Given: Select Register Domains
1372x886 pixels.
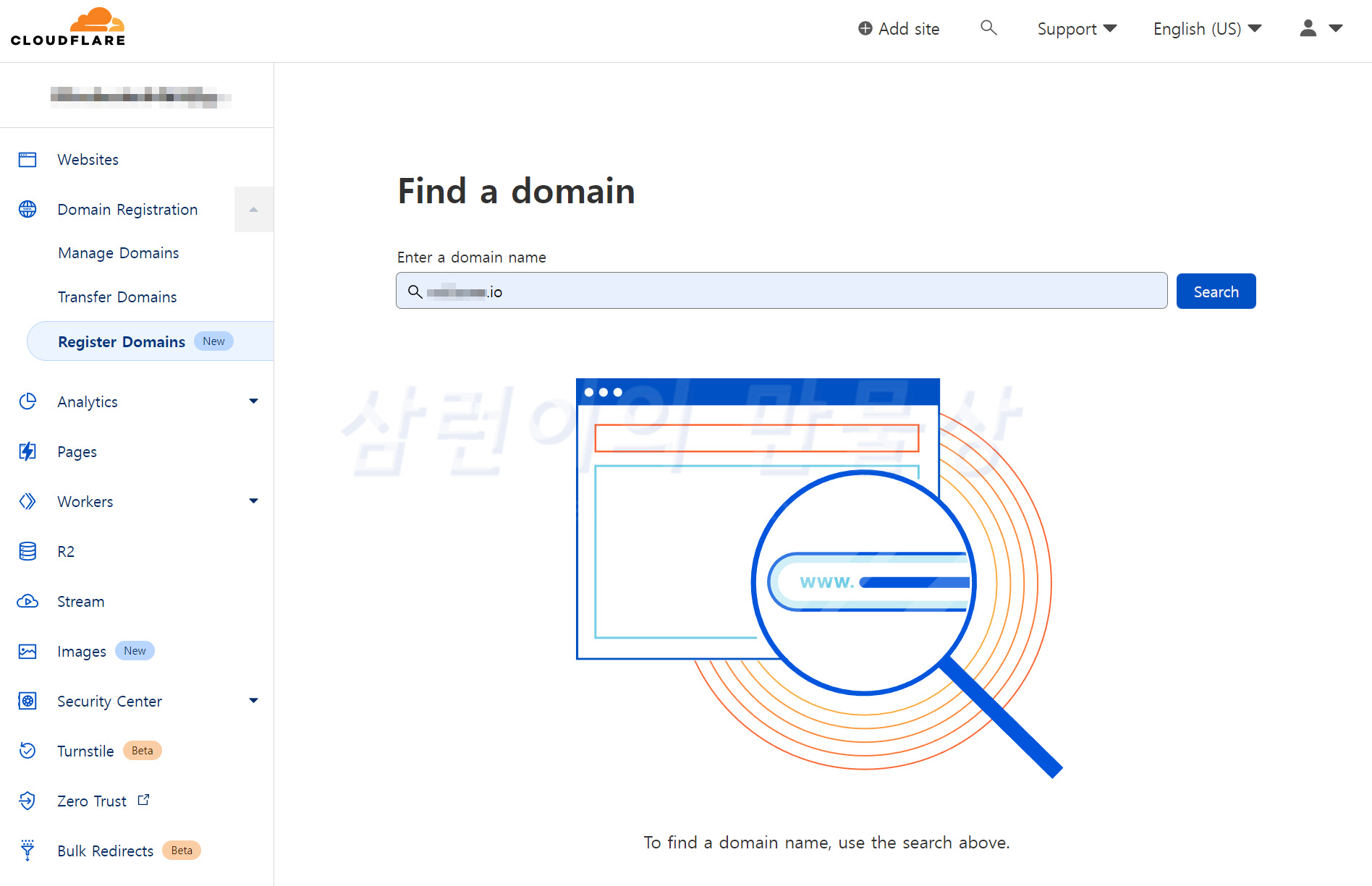Looking at the screenshot, I should coord(151,341).
